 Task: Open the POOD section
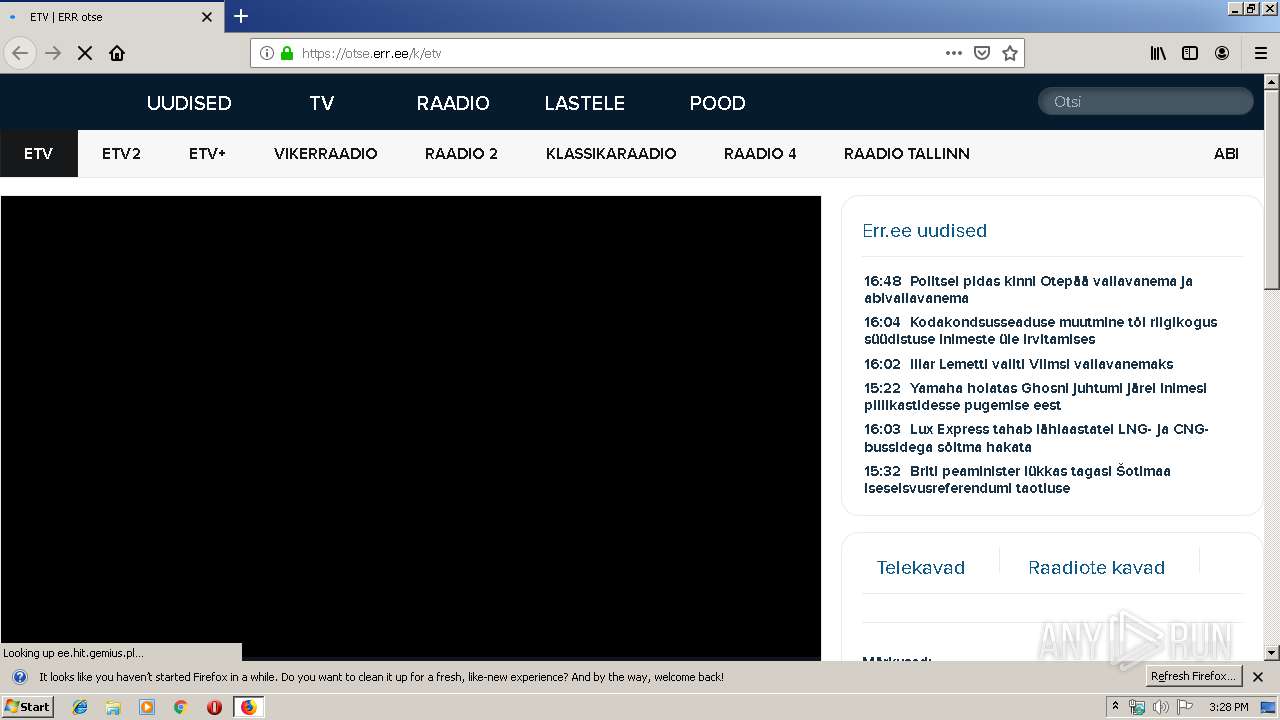coord(717,103)
